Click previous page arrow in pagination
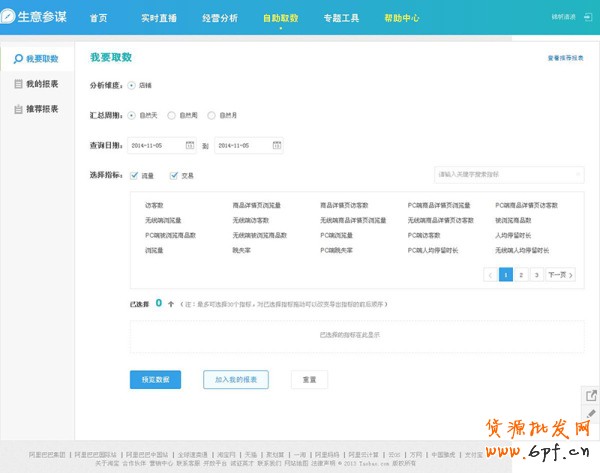The height and width of the screenshot is (473, 600). click(490, 274)
